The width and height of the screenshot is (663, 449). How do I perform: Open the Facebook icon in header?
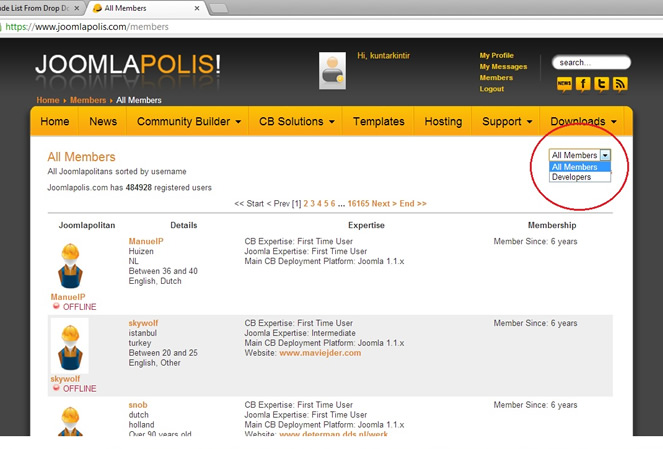click(583, 84)
